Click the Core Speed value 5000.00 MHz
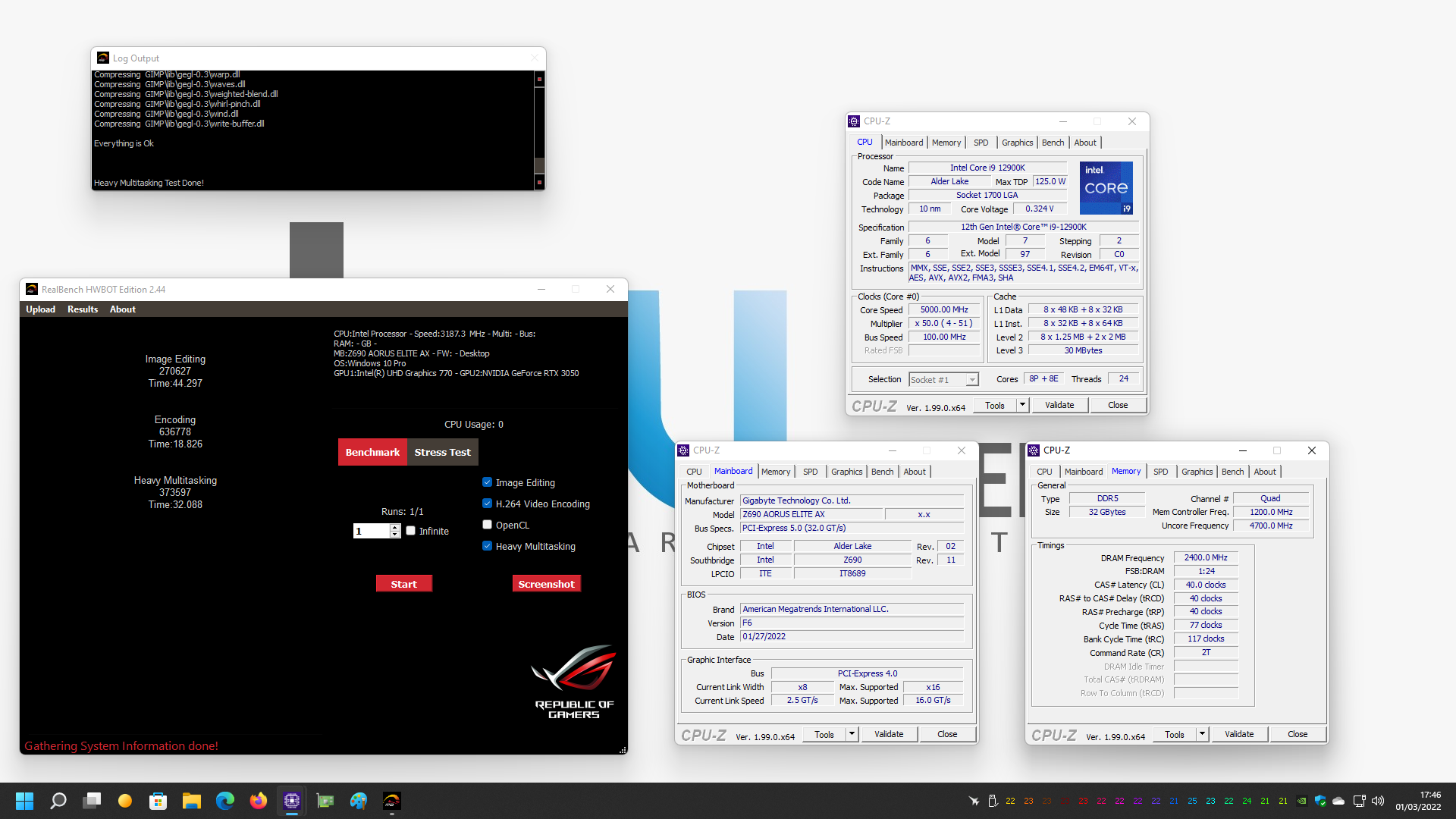Screen dimensions: 1456x819 click(x=944, y=309)
